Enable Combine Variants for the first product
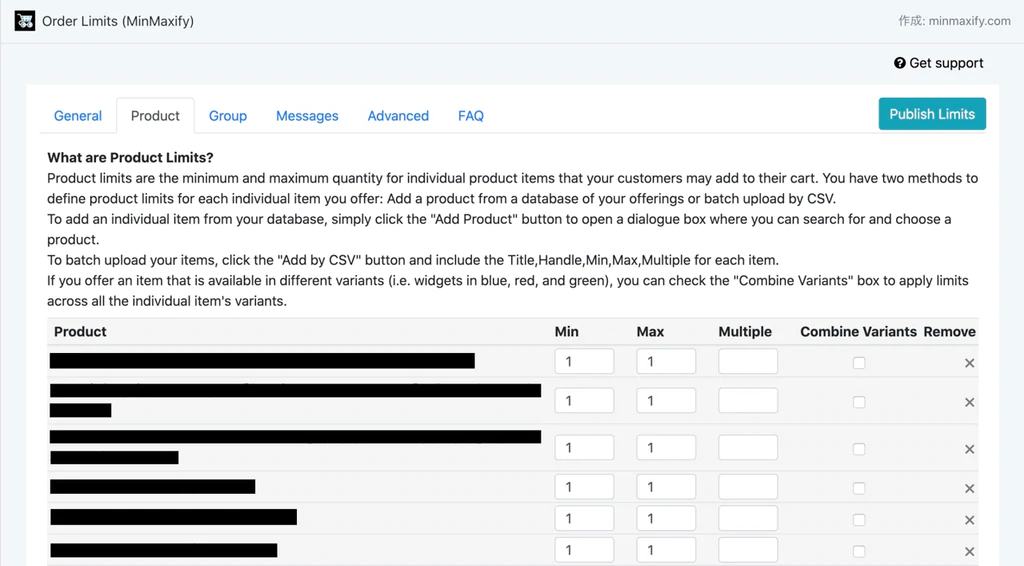 coord(859,363)
